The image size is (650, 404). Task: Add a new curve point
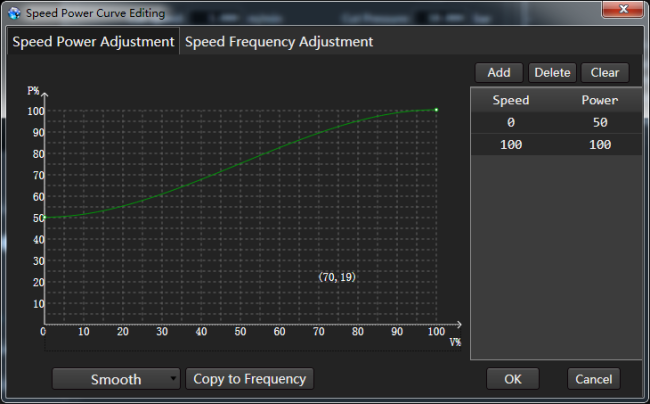tap(499, 73)
